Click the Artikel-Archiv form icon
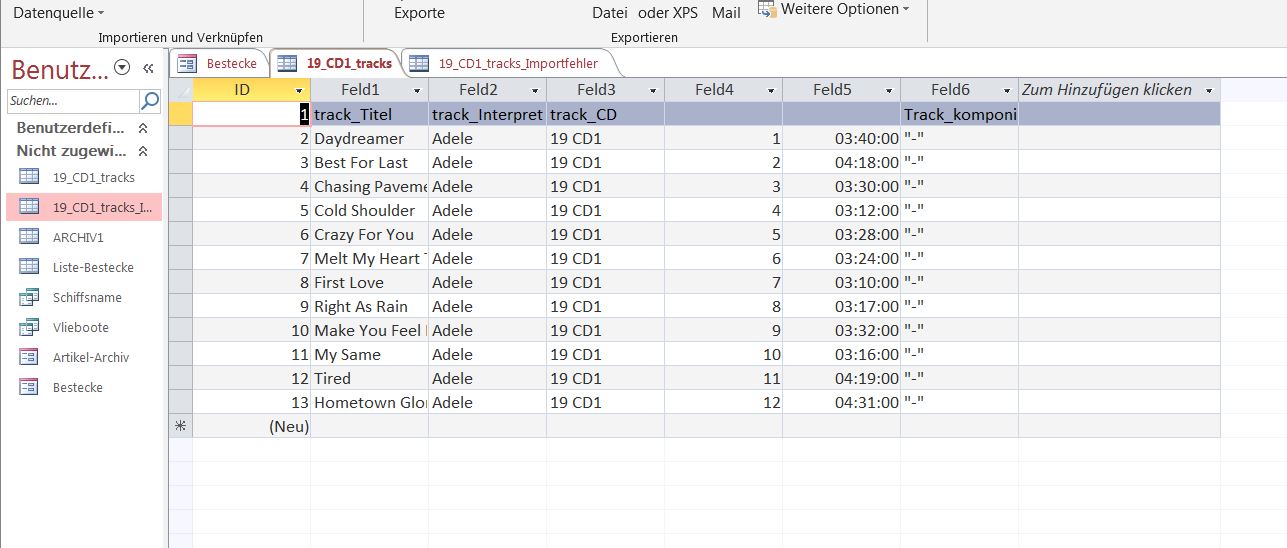 [29, 357]
